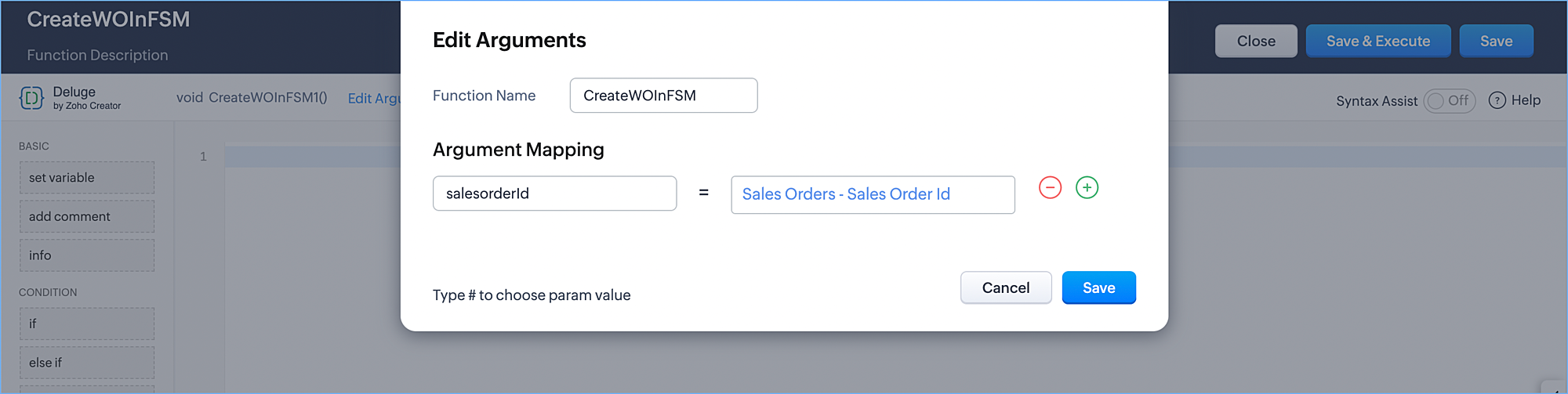The image size is (1568, 394).
Task: Click the Save & Execute button
Action: (1377, 42)
